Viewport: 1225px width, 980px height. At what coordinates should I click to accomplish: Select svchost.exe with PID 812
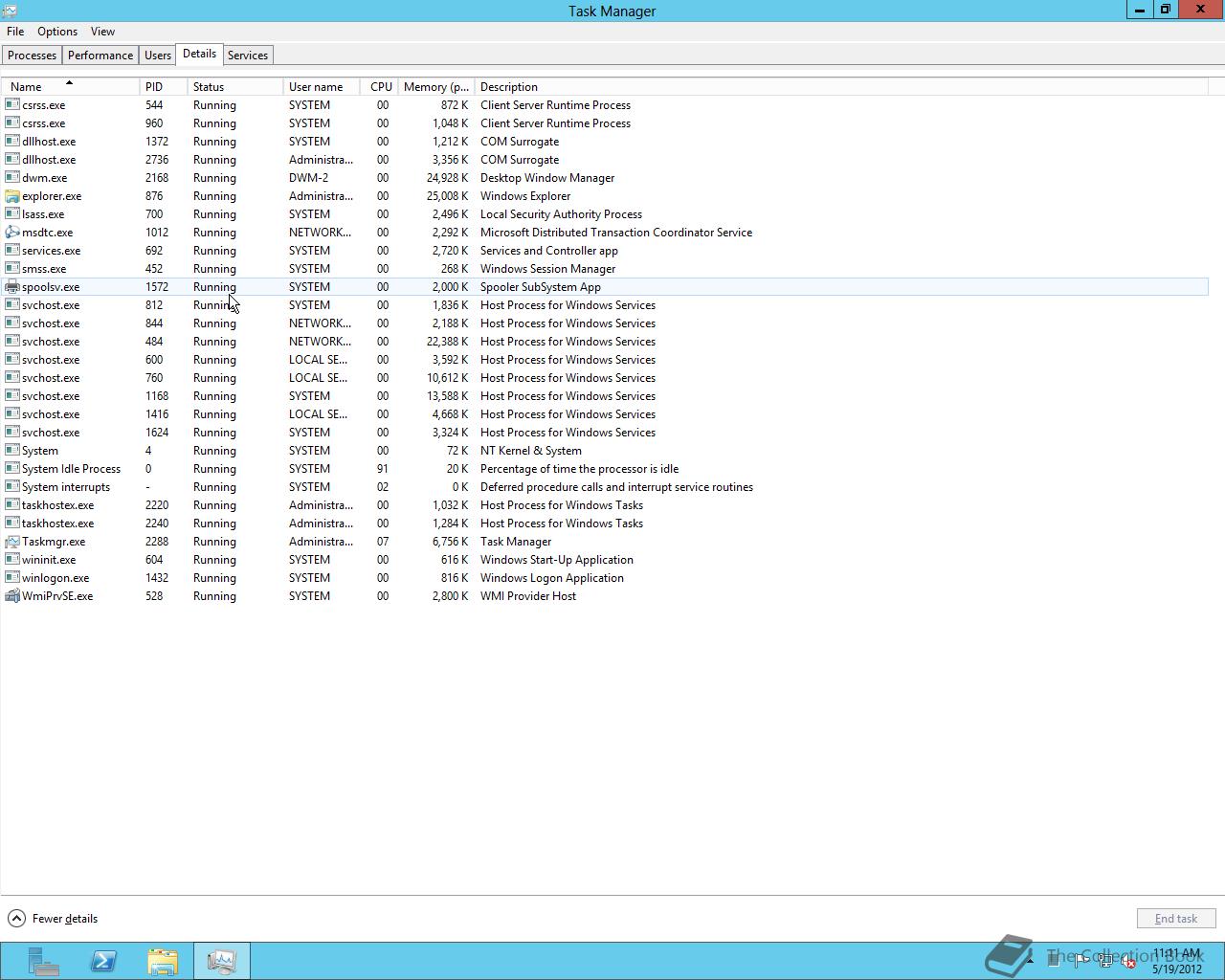pos(605,305)
